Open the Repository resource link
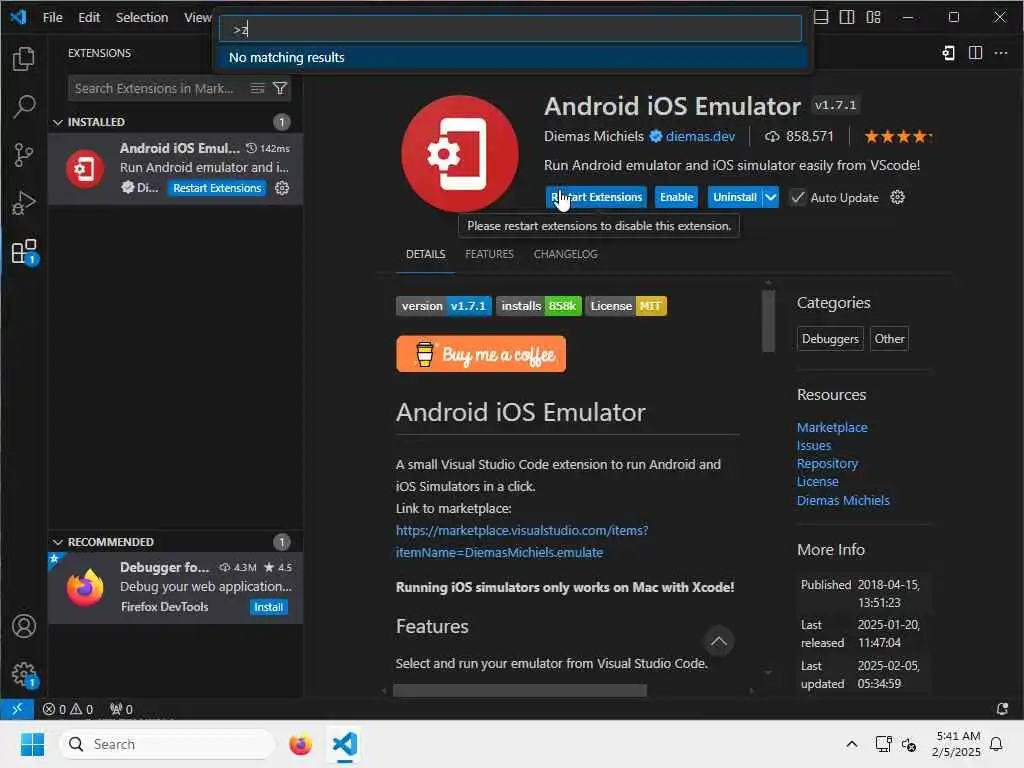Screen dimensions: 1024x768 pyautogui.click(x=827, y=463)
